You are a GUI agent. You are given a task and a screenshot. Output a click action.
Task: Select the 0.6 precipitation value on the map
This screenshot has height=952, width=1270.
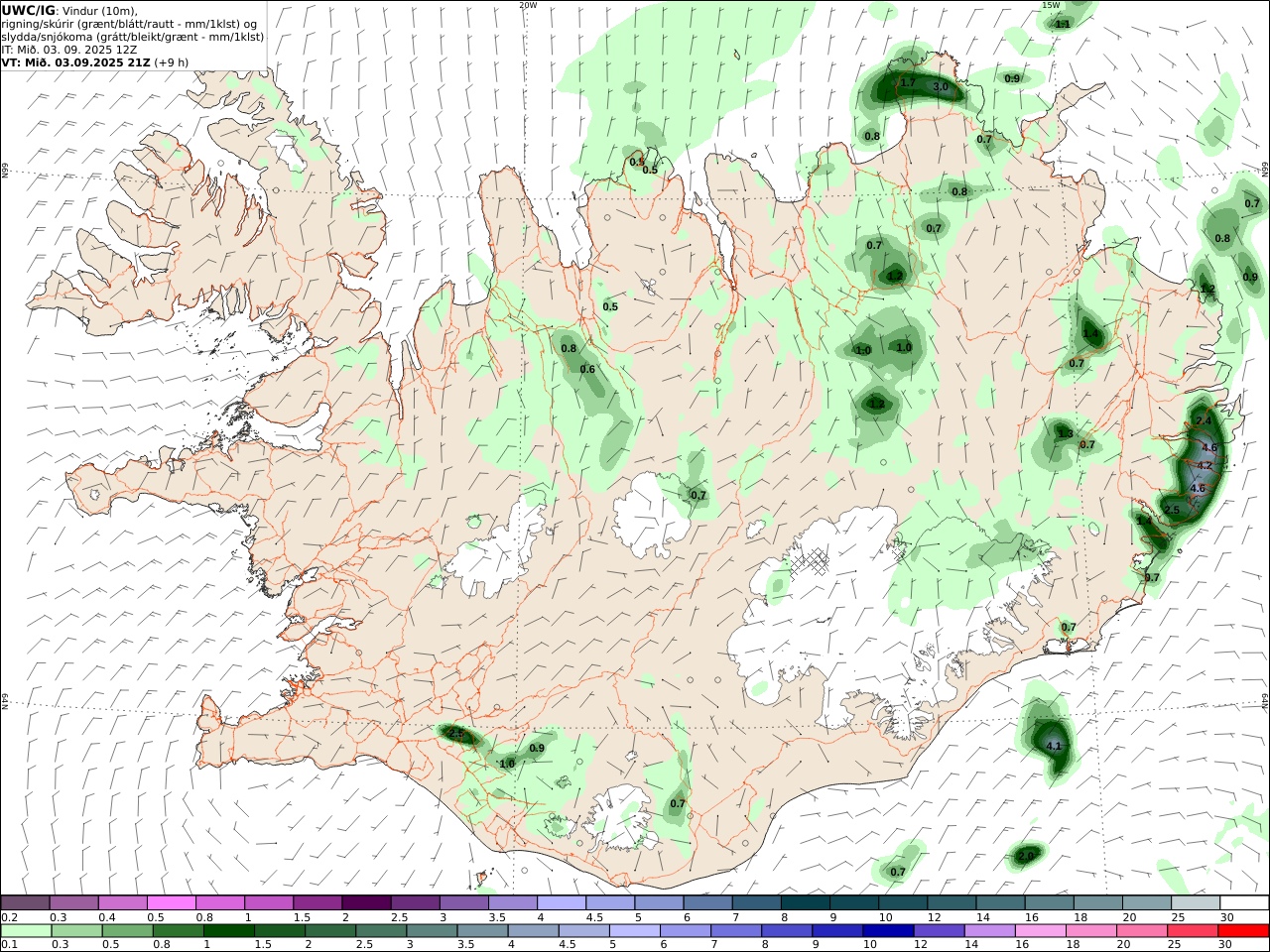(587, 369)
